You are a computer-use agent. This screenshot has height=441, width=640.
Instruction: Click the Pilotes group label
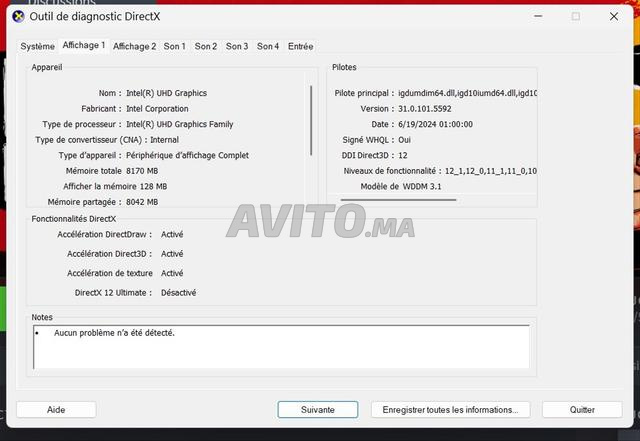(344, 67)
